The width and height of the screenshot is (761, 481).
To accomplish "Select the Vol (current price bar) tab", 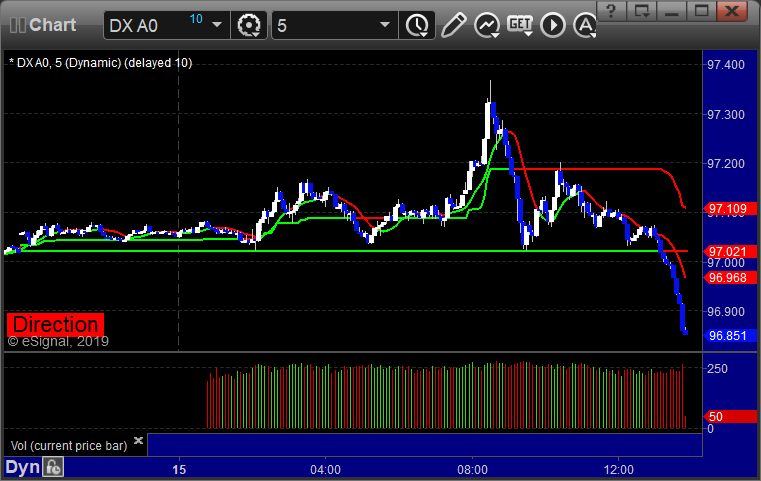I will click(69, 446).
